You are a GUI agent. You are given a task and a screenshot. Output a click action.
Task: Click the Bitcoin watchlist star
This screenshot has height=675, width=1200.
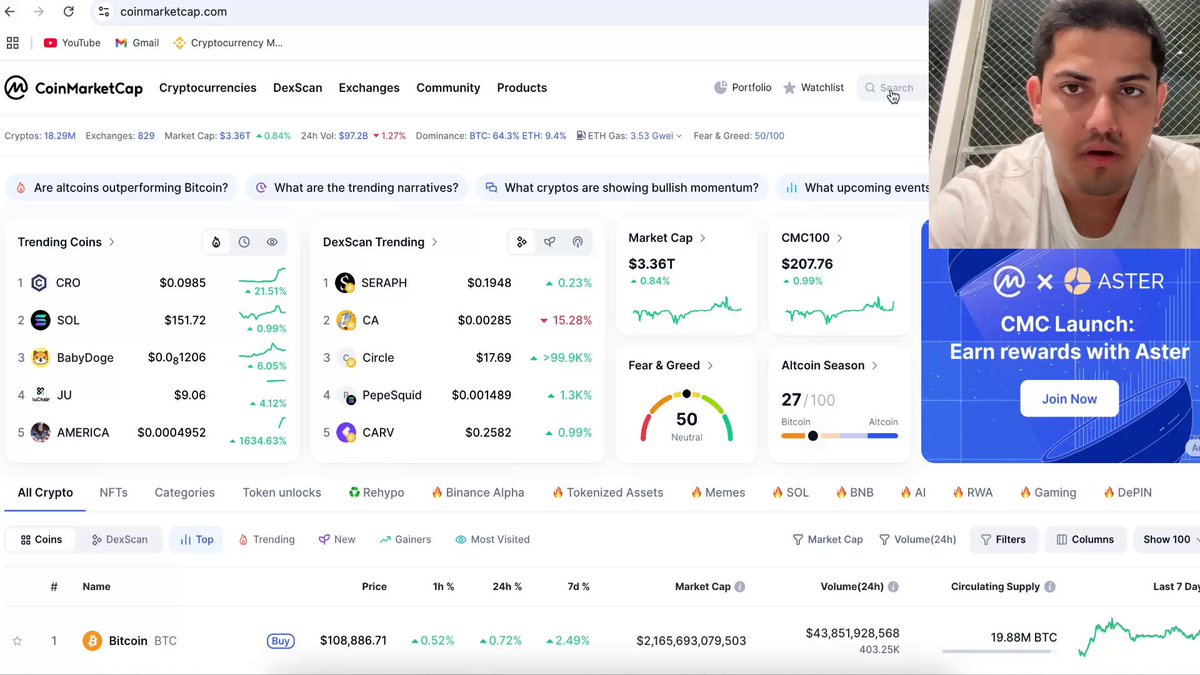point(17,641)
